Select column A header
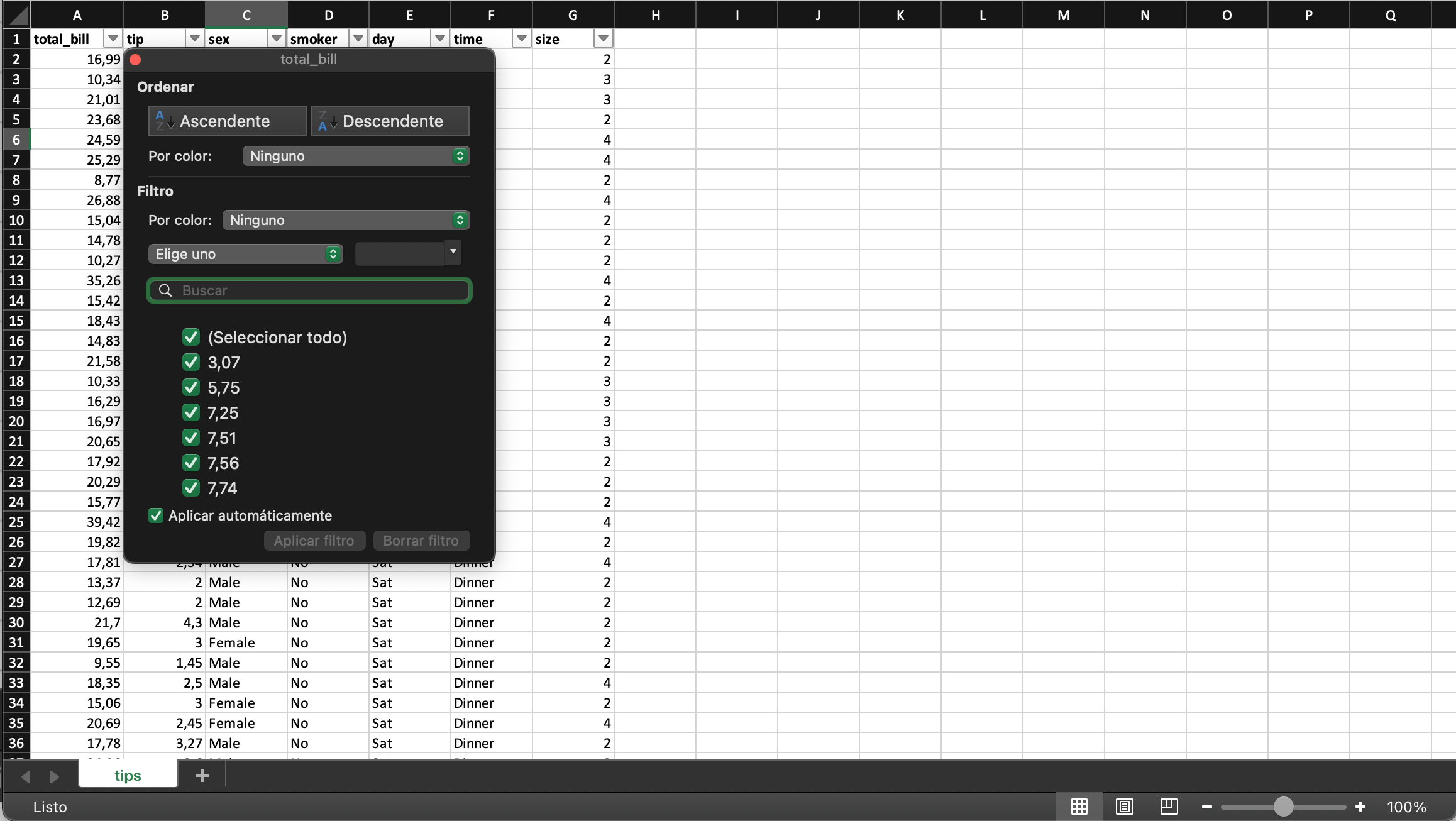 pos(77,15)
